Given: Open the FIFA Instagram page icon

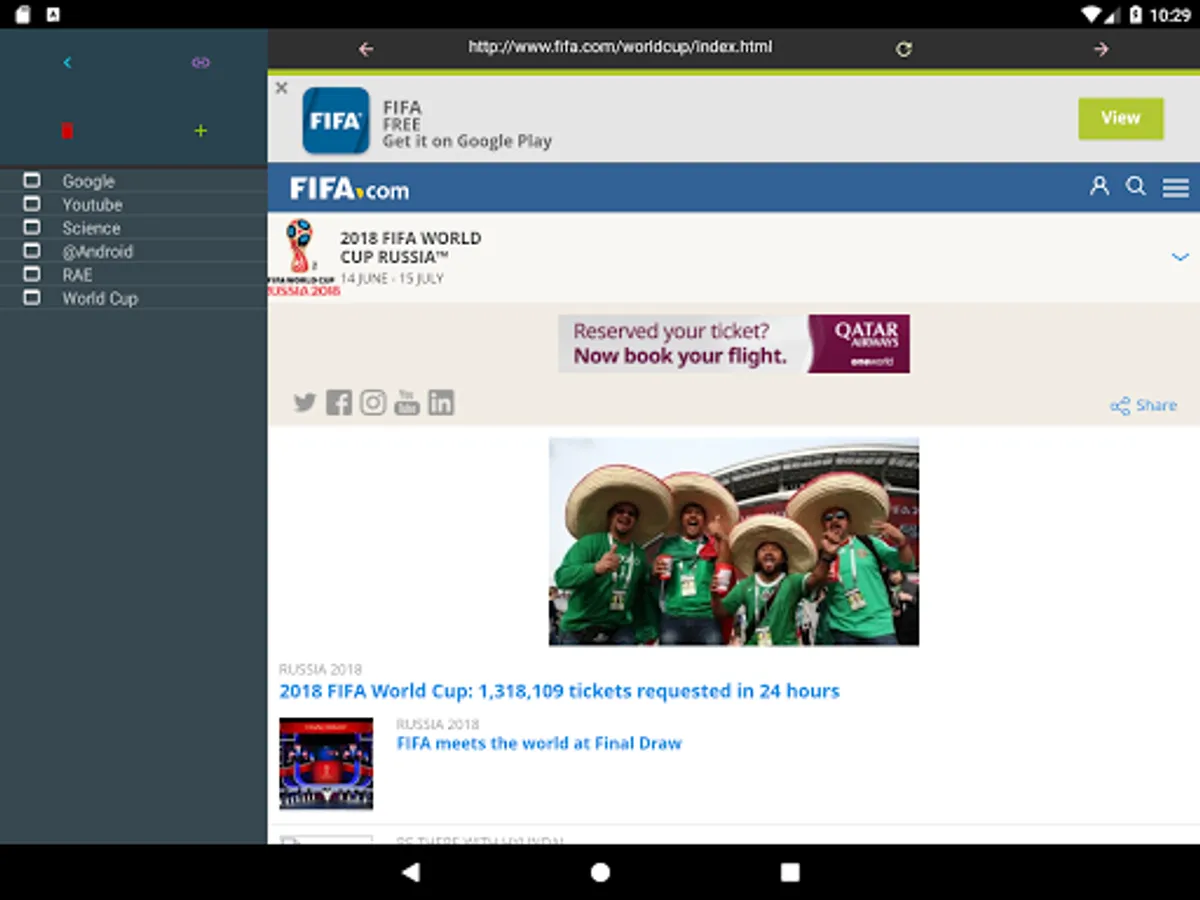Looking at the screenshot, I should click(x=373, y=402).
